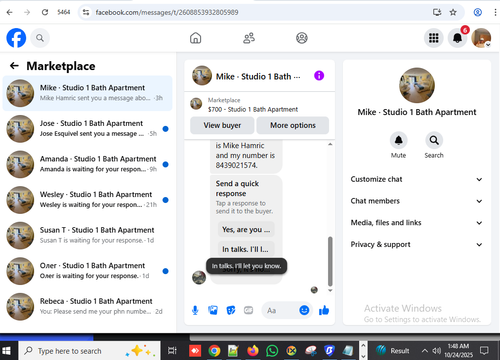Viewport: 500px width, 360px height.
Task: Click the browser address bar URL
Action: point(167,12)
